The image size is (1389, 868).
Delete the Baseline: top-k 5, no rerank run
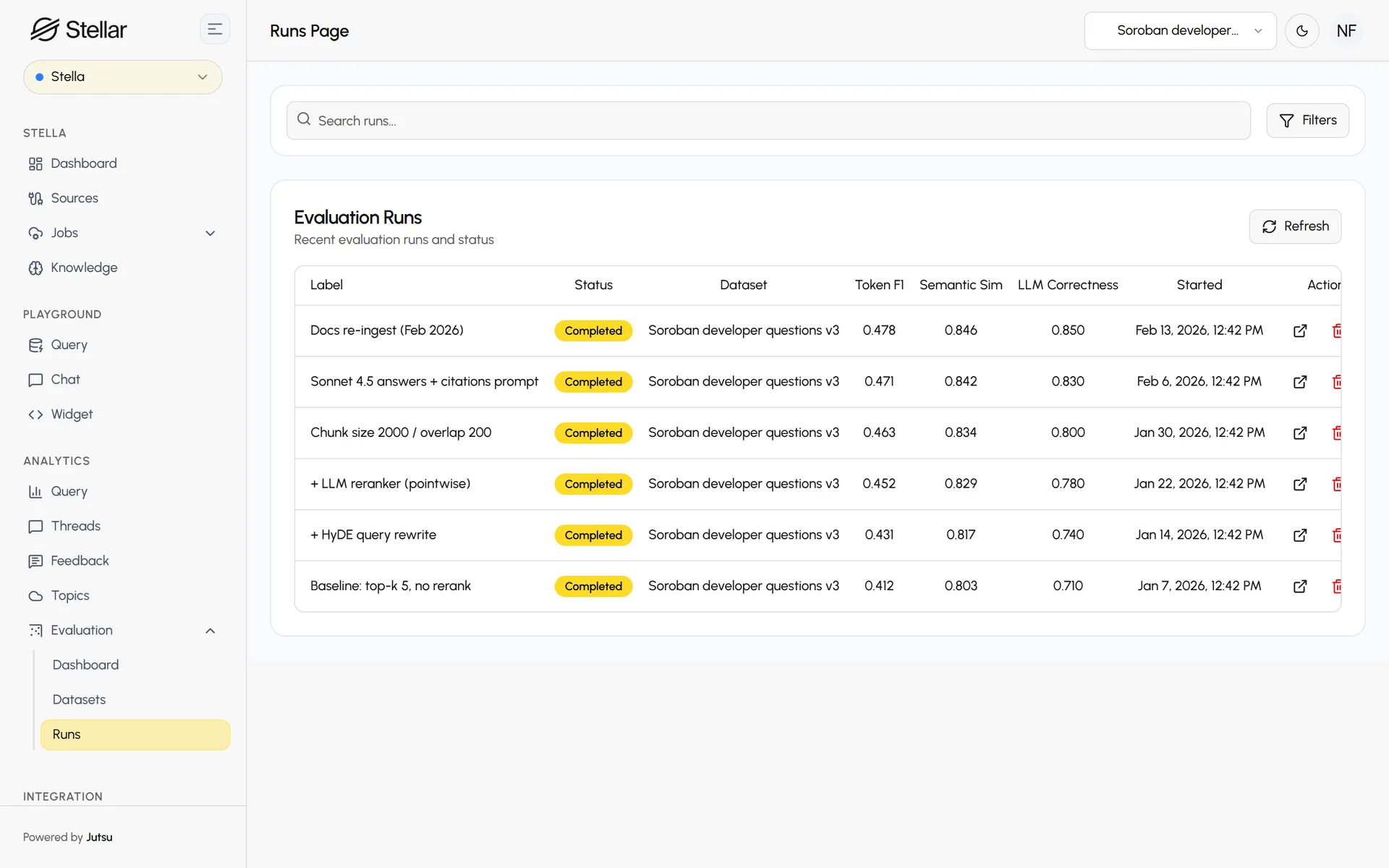1336,586
